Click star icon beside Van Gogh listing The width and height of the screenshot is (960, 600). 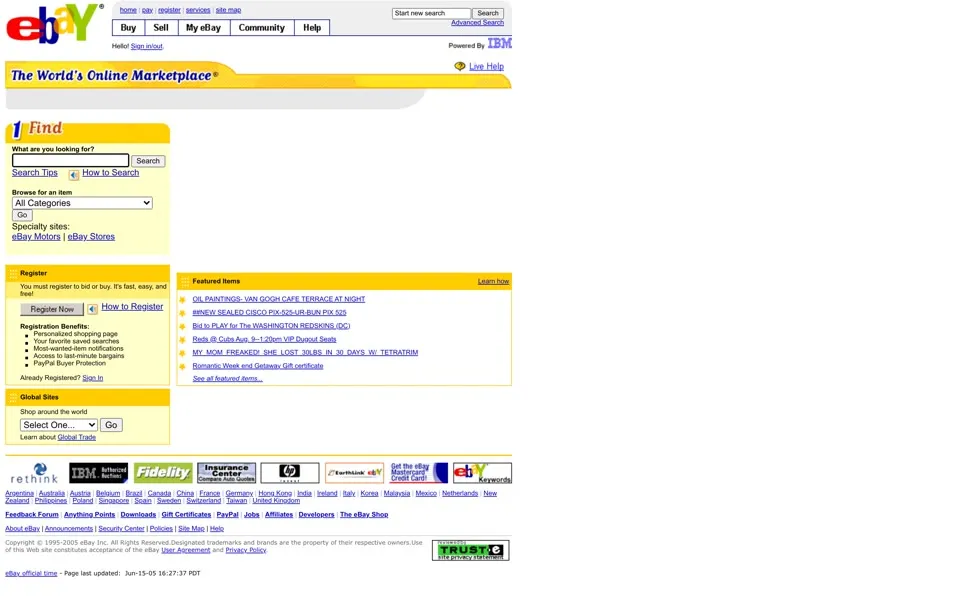(182, 299)
